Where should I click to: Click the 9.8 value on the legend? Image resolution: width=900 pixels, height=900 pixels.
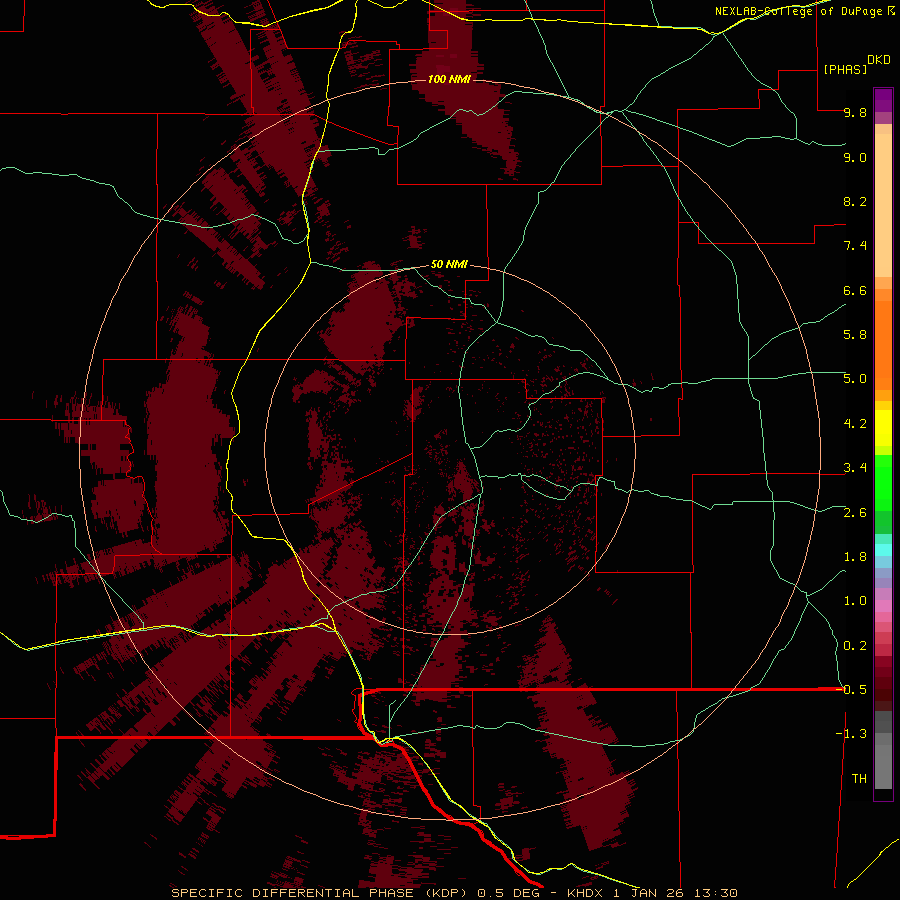(855, 112)
